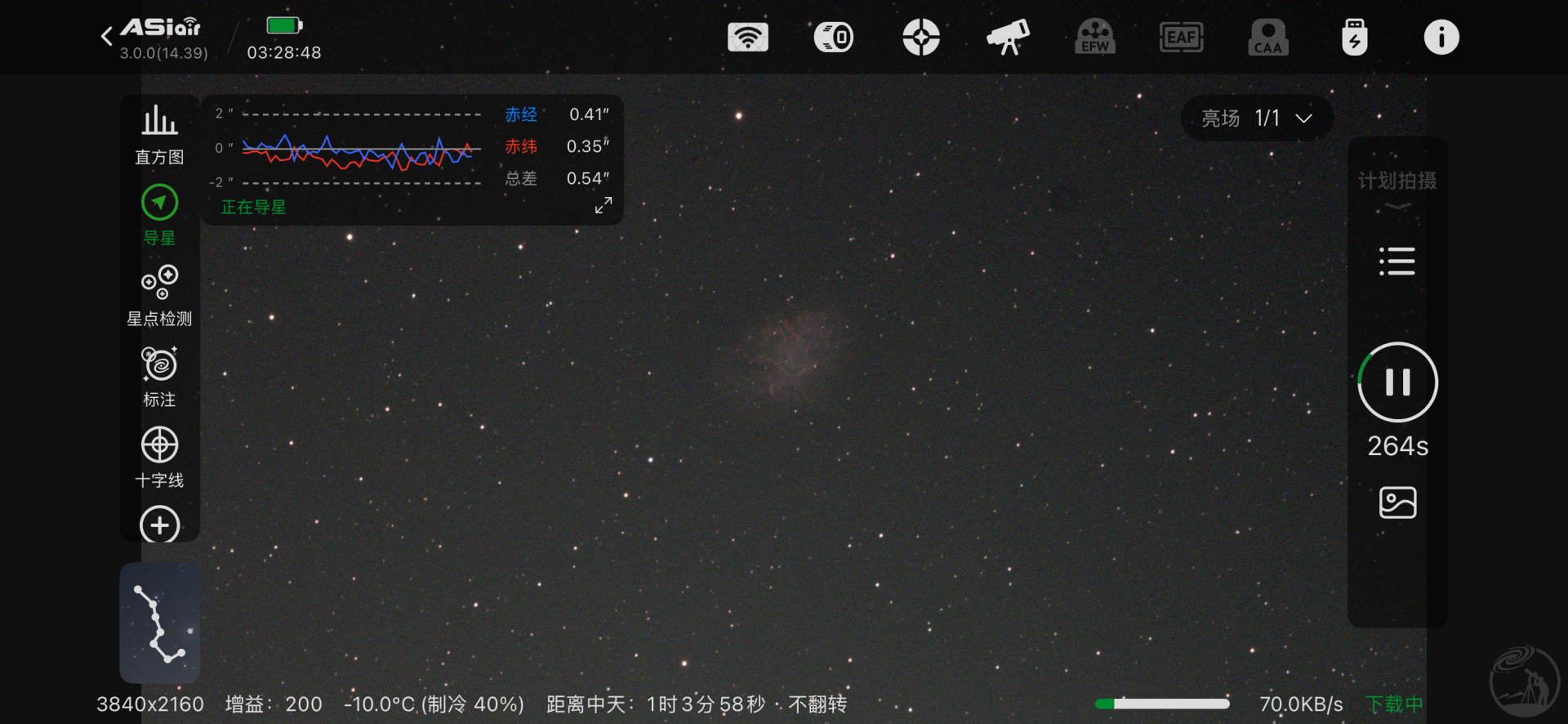Open the Wi-Fi settings icon
Image resolution: width=1568 pixels, height=724 pixels.
pos(748,38)
